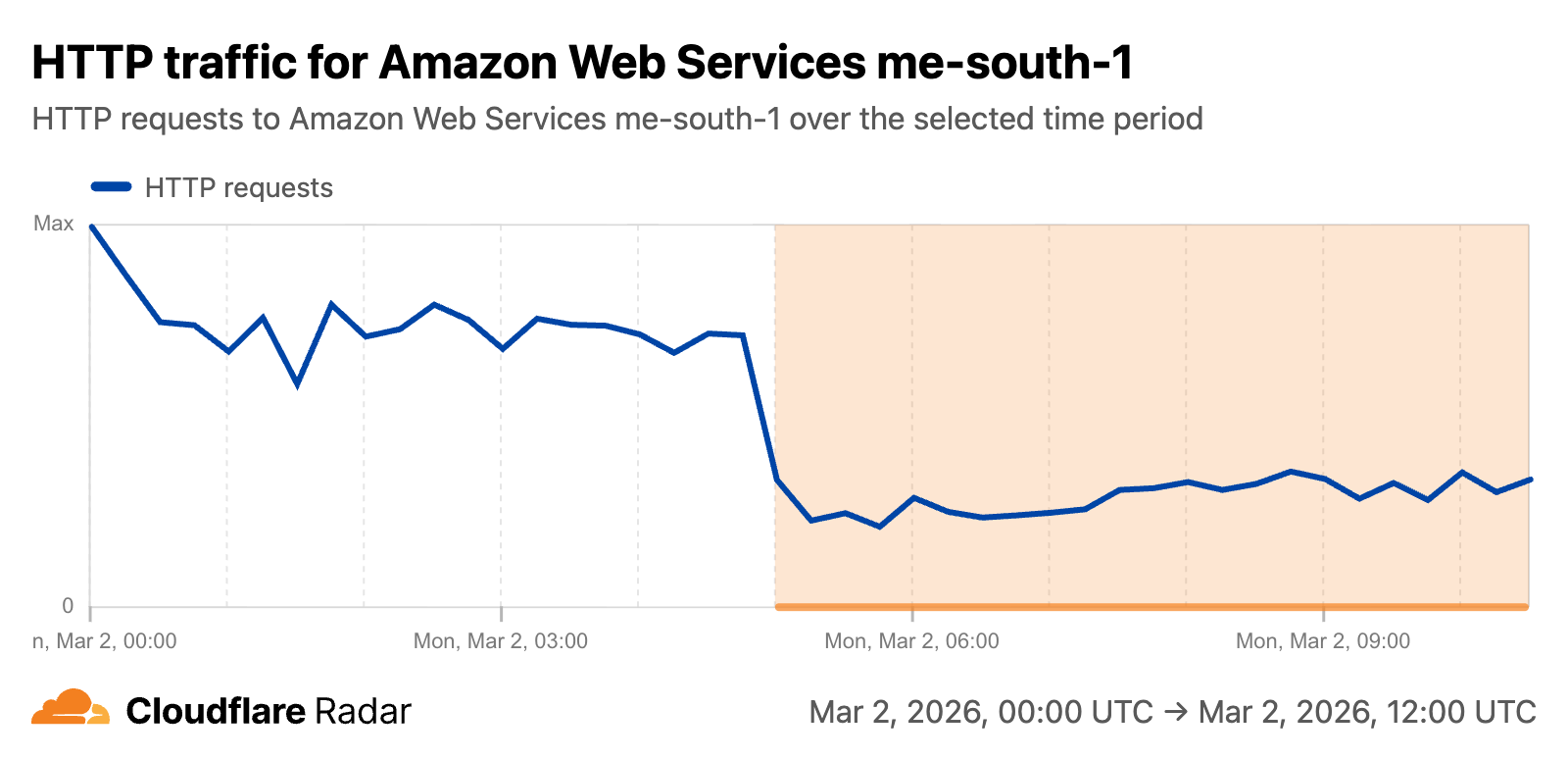Click the orange annotation bar along the x-axis
Viewport: 1568px width, 759px height.
[1151, 607]
